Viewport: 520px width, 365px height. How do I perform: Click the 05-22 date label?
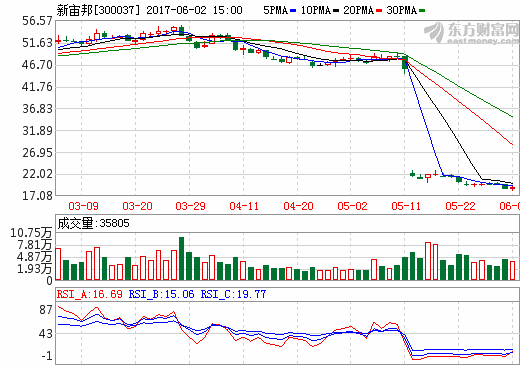(460, 206)
